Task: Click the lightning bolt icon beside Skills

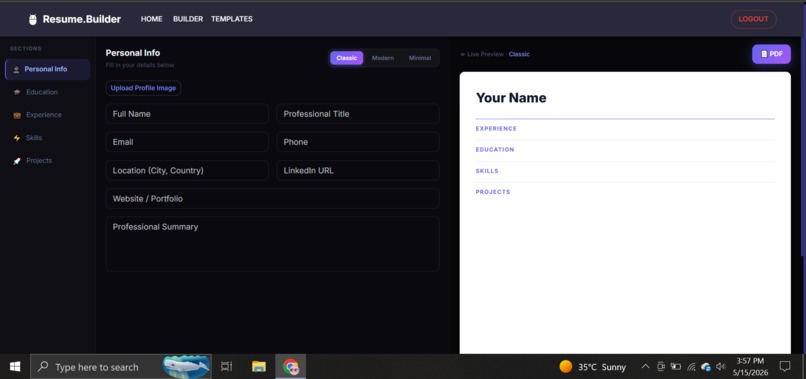Action: pyautogui.click(x=17, y=138)
